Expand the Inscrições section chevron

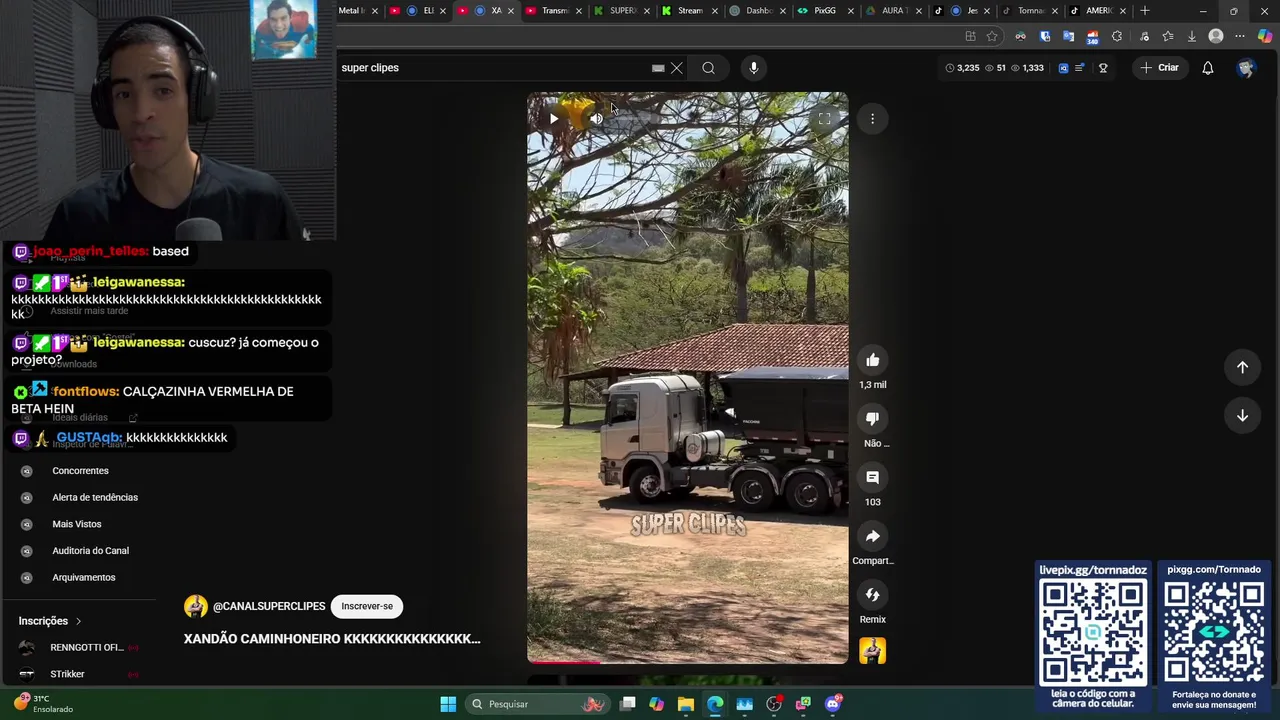pyautogui.click(x=79, y=621)
